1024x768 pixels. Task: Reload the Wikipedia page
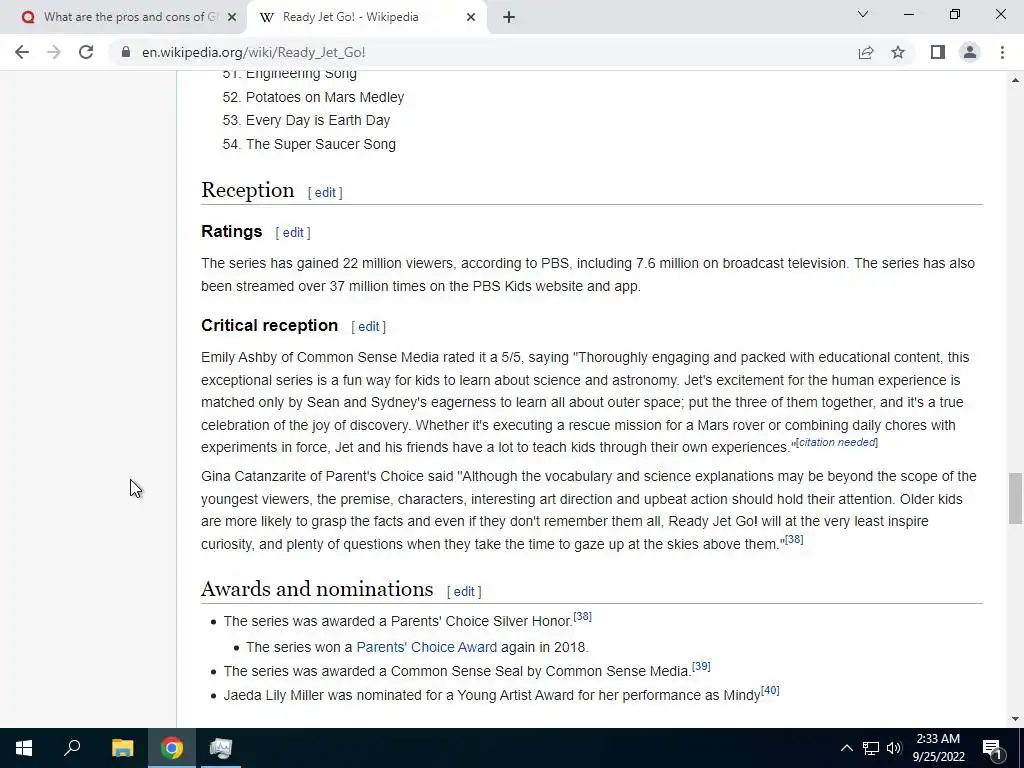(x=86, y=52)
